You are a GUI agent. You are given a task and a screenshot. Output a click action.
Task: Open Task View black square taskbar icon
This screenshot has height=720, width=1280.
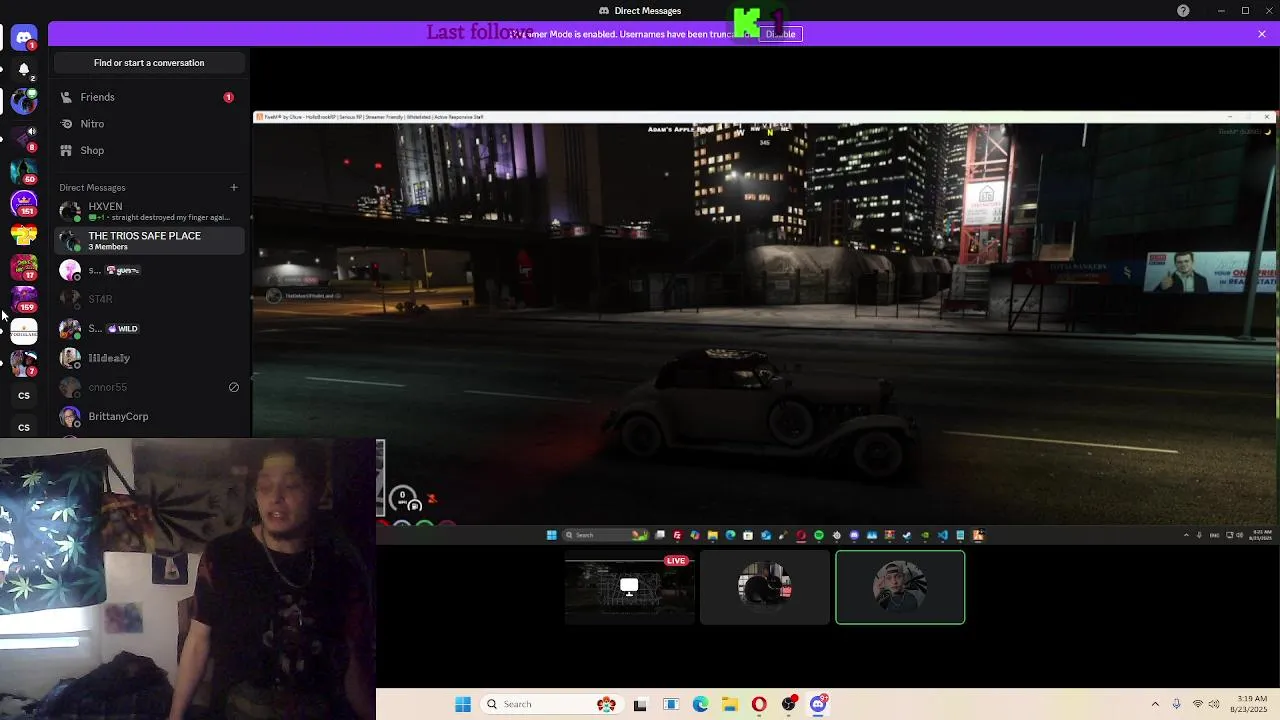(x=640, y=704)
